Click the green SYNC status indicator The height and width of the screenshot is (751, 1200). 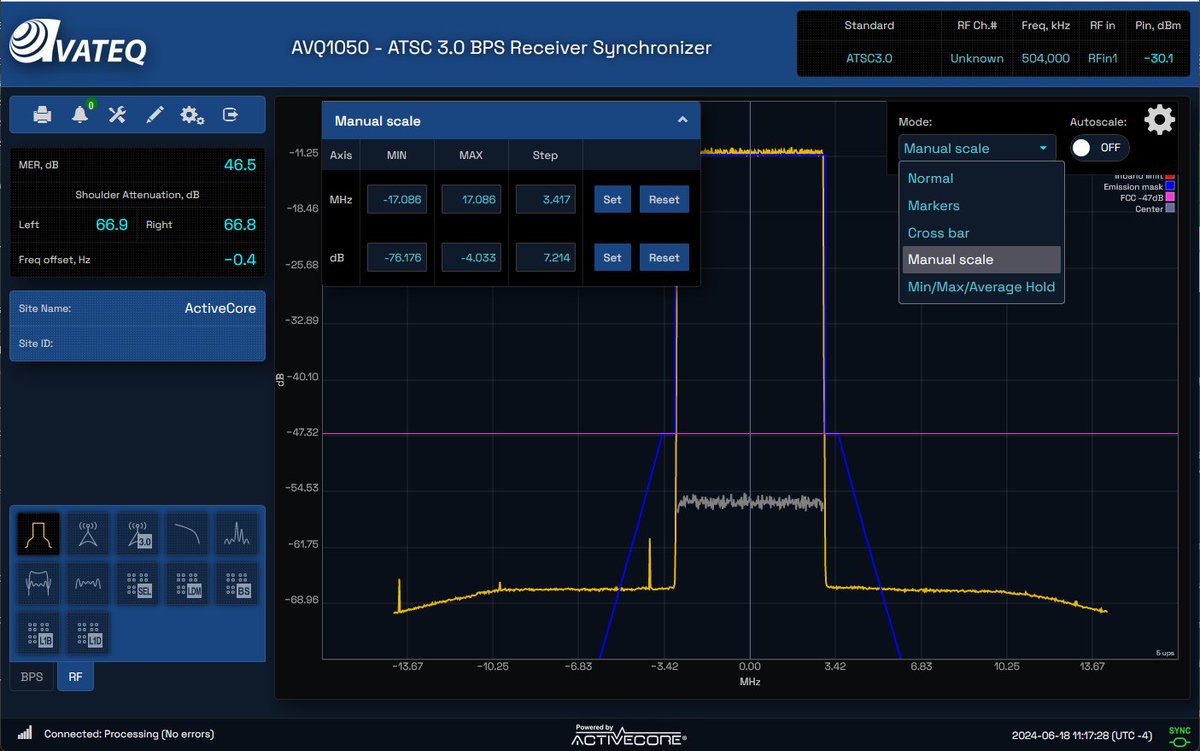point(1179,736)
